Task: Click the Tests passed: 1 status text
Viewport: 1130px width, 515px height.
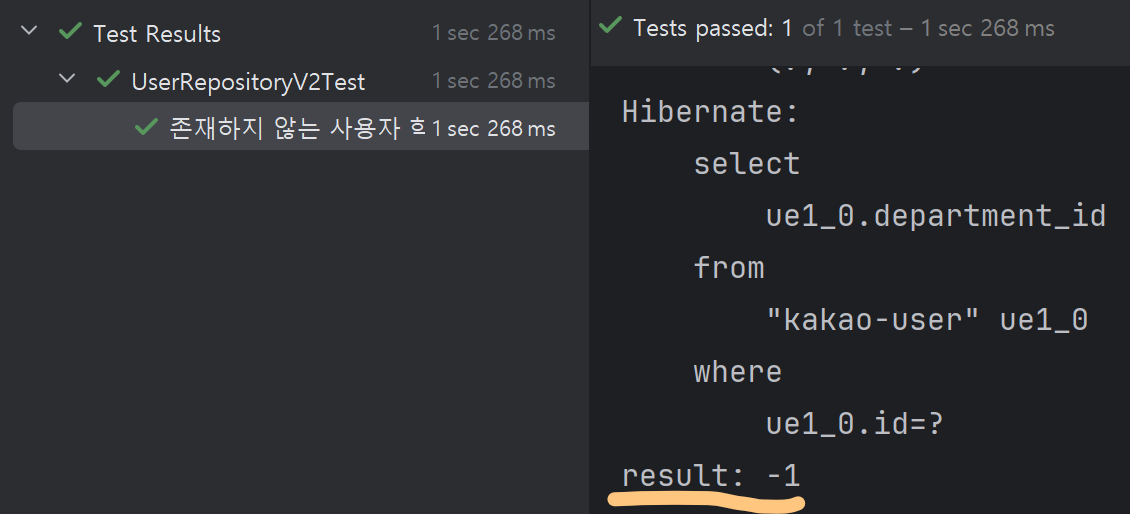Action: [x=713, y=28]
